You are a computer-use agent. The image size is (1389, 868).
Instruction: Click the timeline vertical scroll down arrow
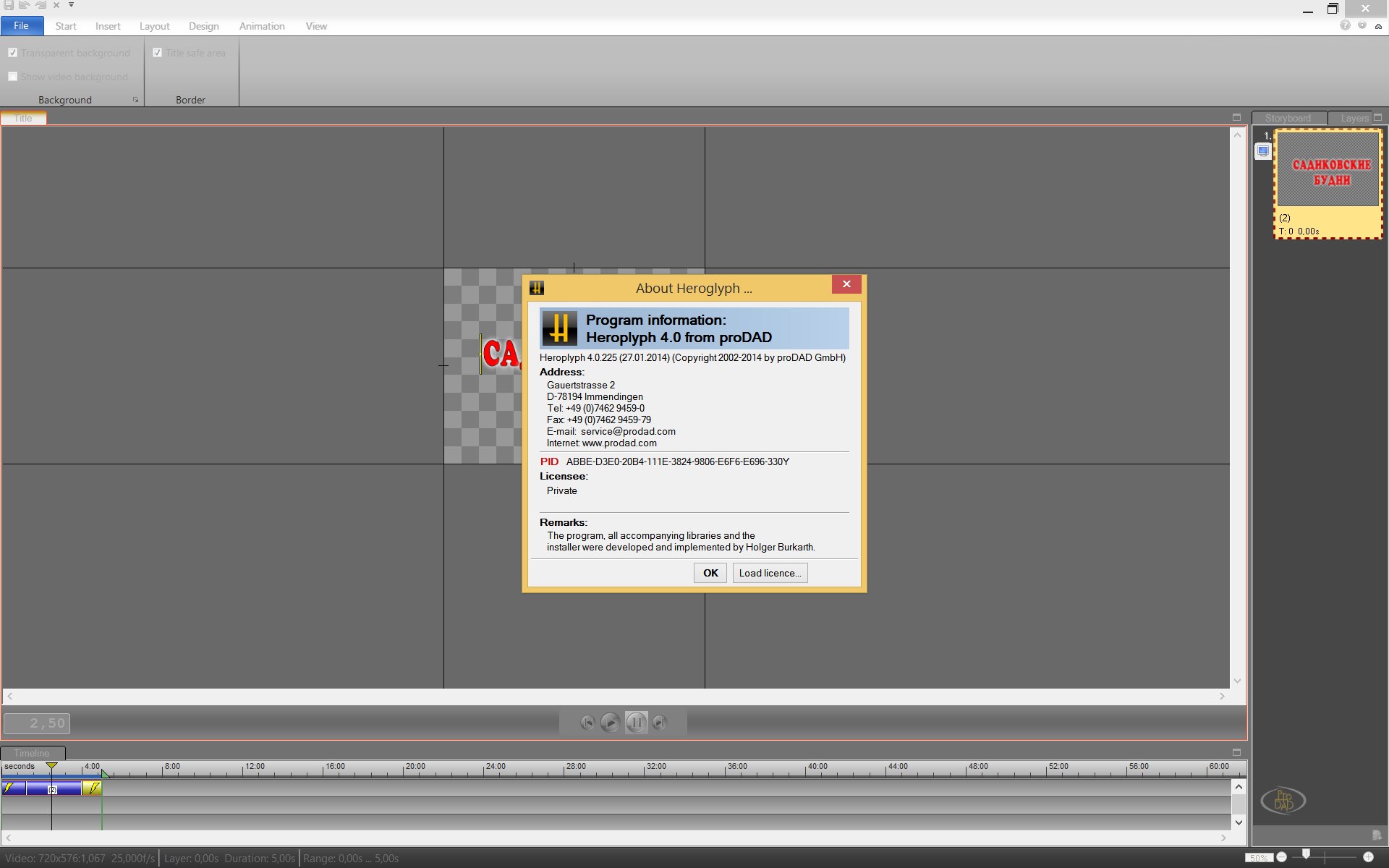[1239, 822]
